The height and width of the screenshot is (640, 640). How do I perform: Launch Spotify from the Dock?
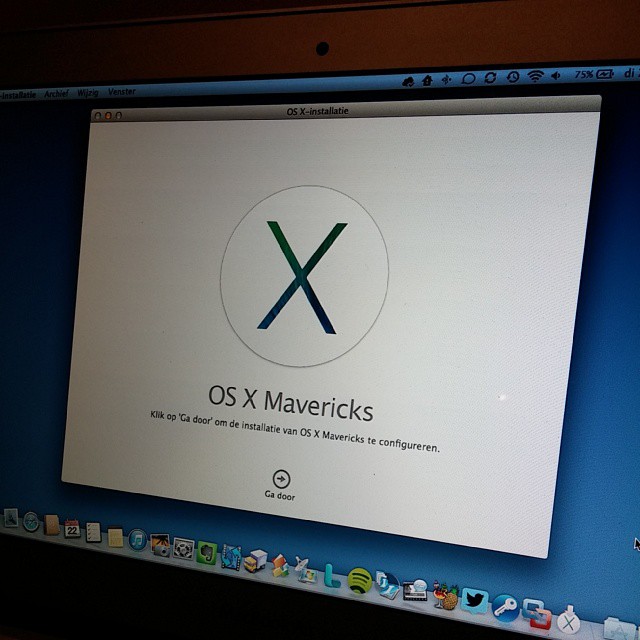tap(360, 581)
